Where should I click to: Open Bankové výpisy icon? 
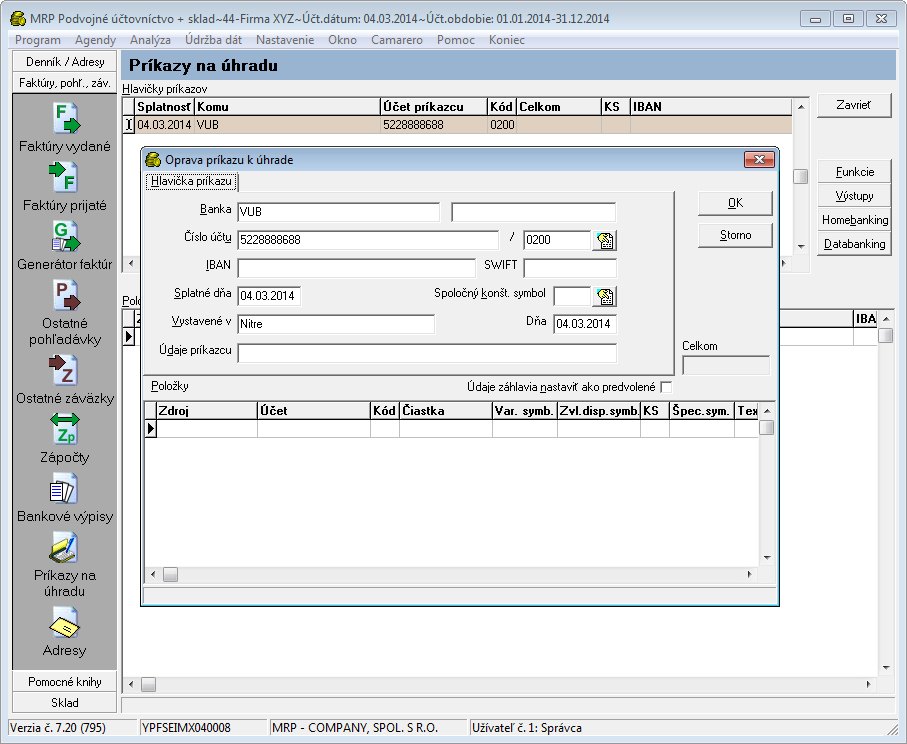tap(64, 489)
